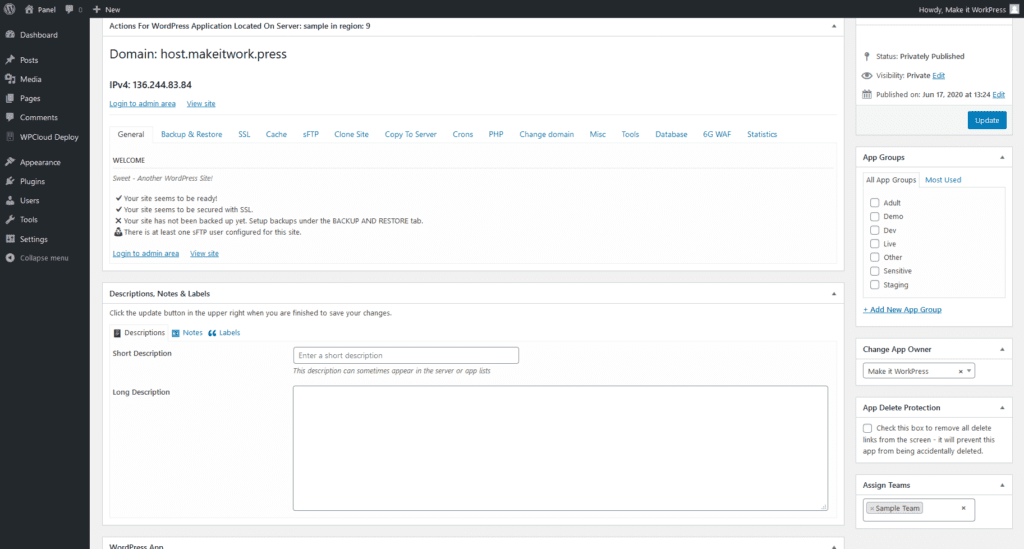Open the Statistics tab
Screen dimensions: 1024x549
[762, 134]
